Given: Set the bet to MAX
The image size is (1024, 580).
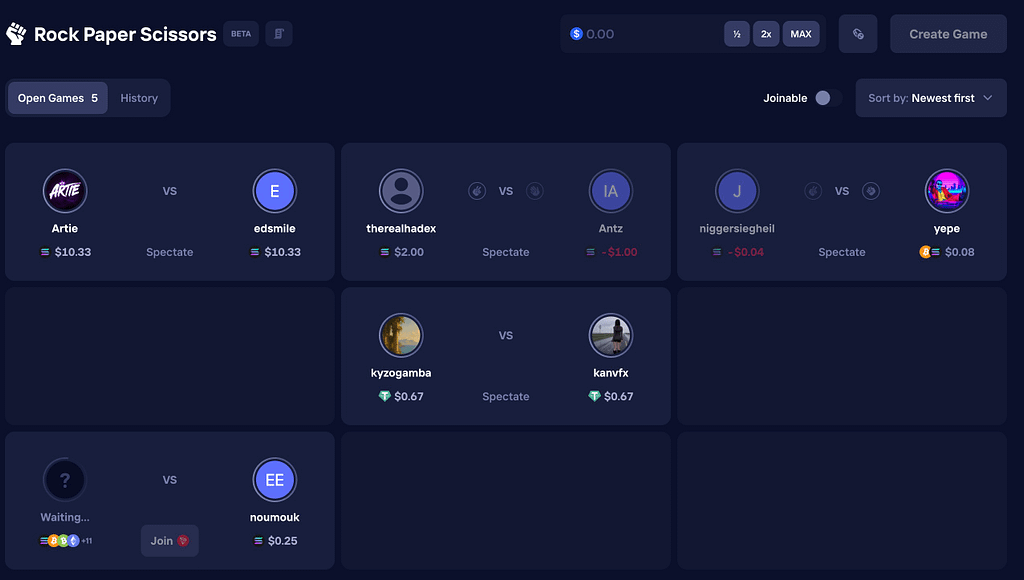Looking at the screenshot, I should pyautogui.click(x=801, y=34).
